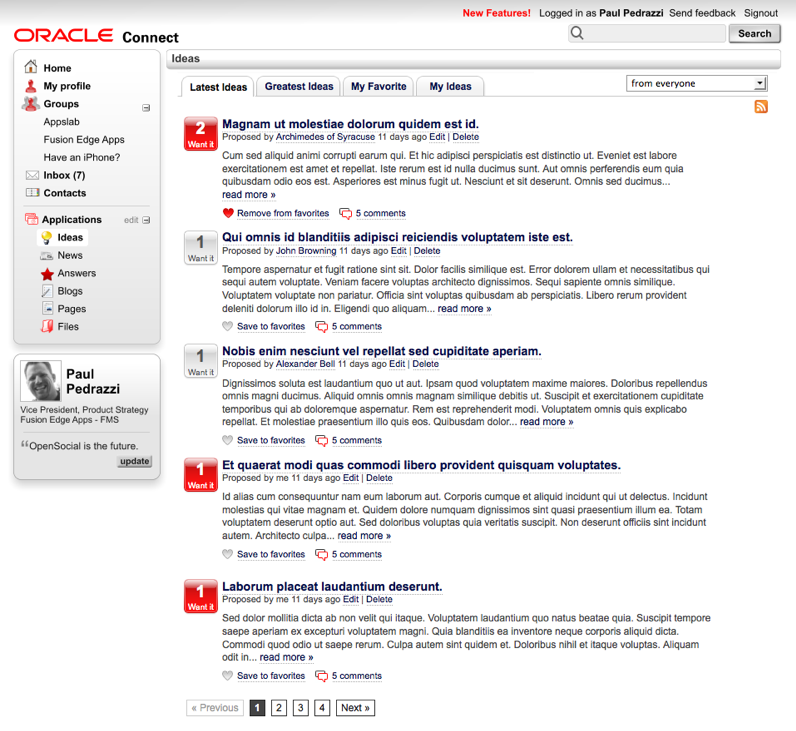
Task: Switch to the My Favorite tab
Action: (378, 86)
